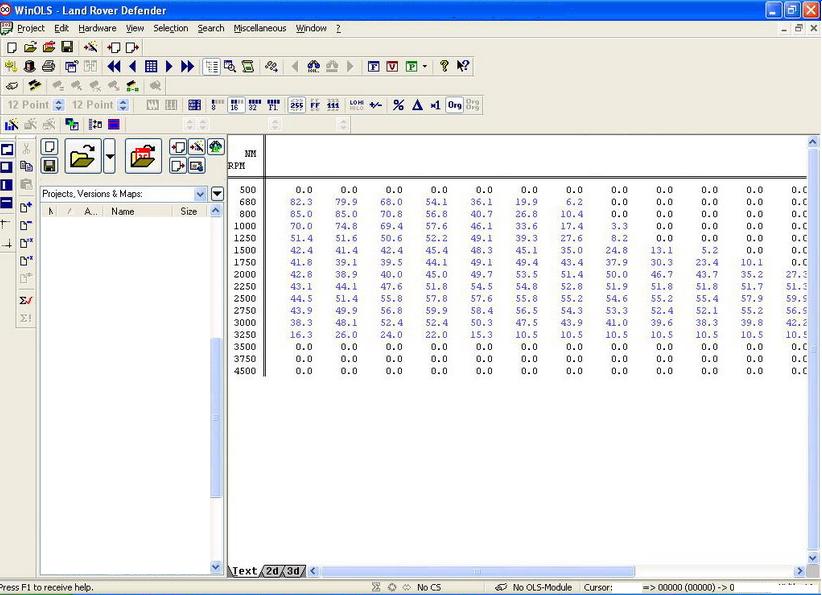Screen dimensions: 822x595
Task: Click the document-with-minus icon in the left strip
Action: tap(26, 225)
